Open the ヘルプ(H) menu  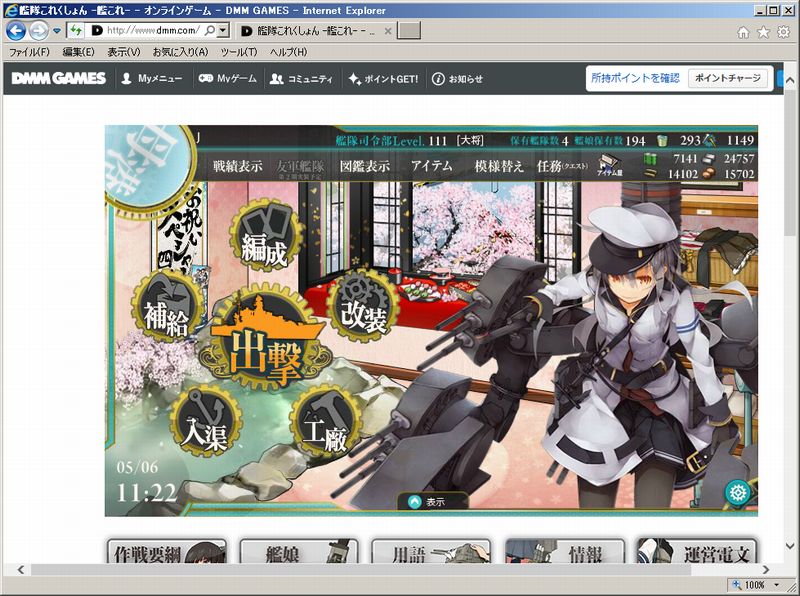pyautogui.click(x=288, y=52)
